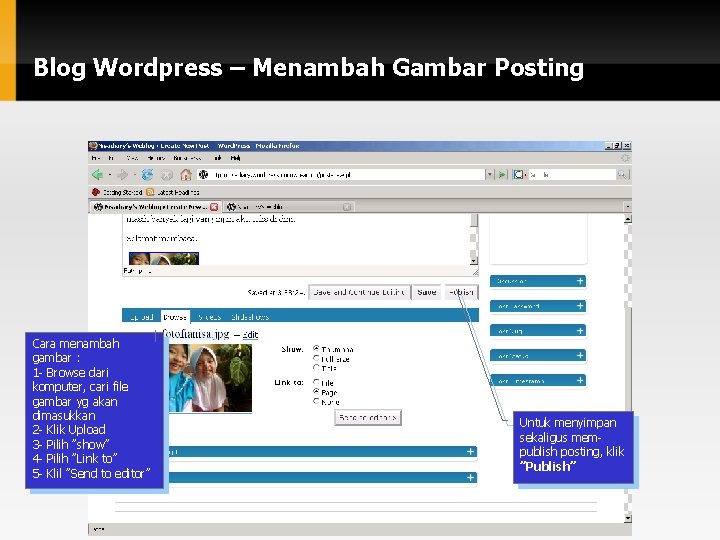Open the Edit menu

click(111, 158)
